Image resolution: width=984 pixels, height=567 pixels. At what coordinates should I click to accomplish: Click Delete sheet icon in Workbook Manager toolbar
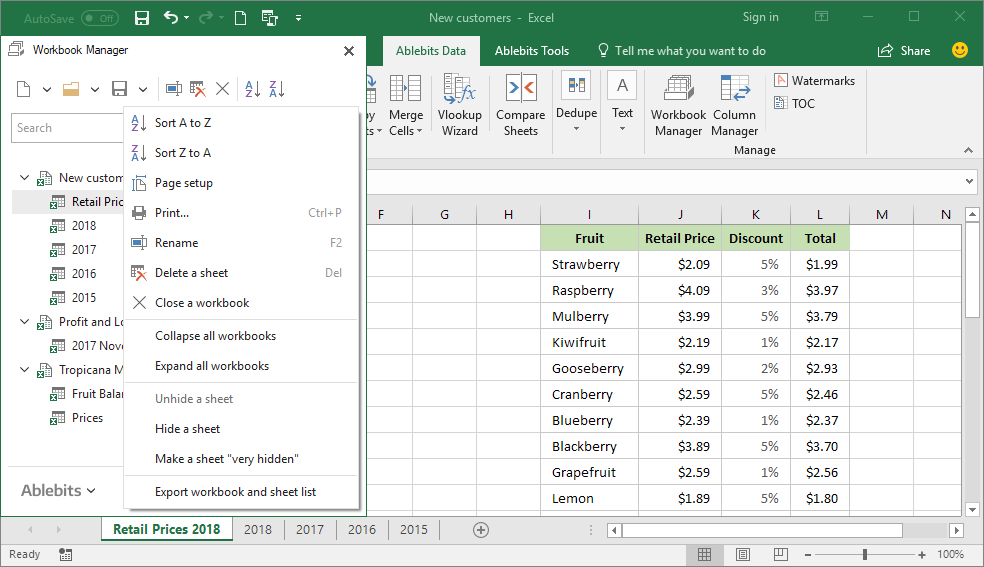click(198, 89)
